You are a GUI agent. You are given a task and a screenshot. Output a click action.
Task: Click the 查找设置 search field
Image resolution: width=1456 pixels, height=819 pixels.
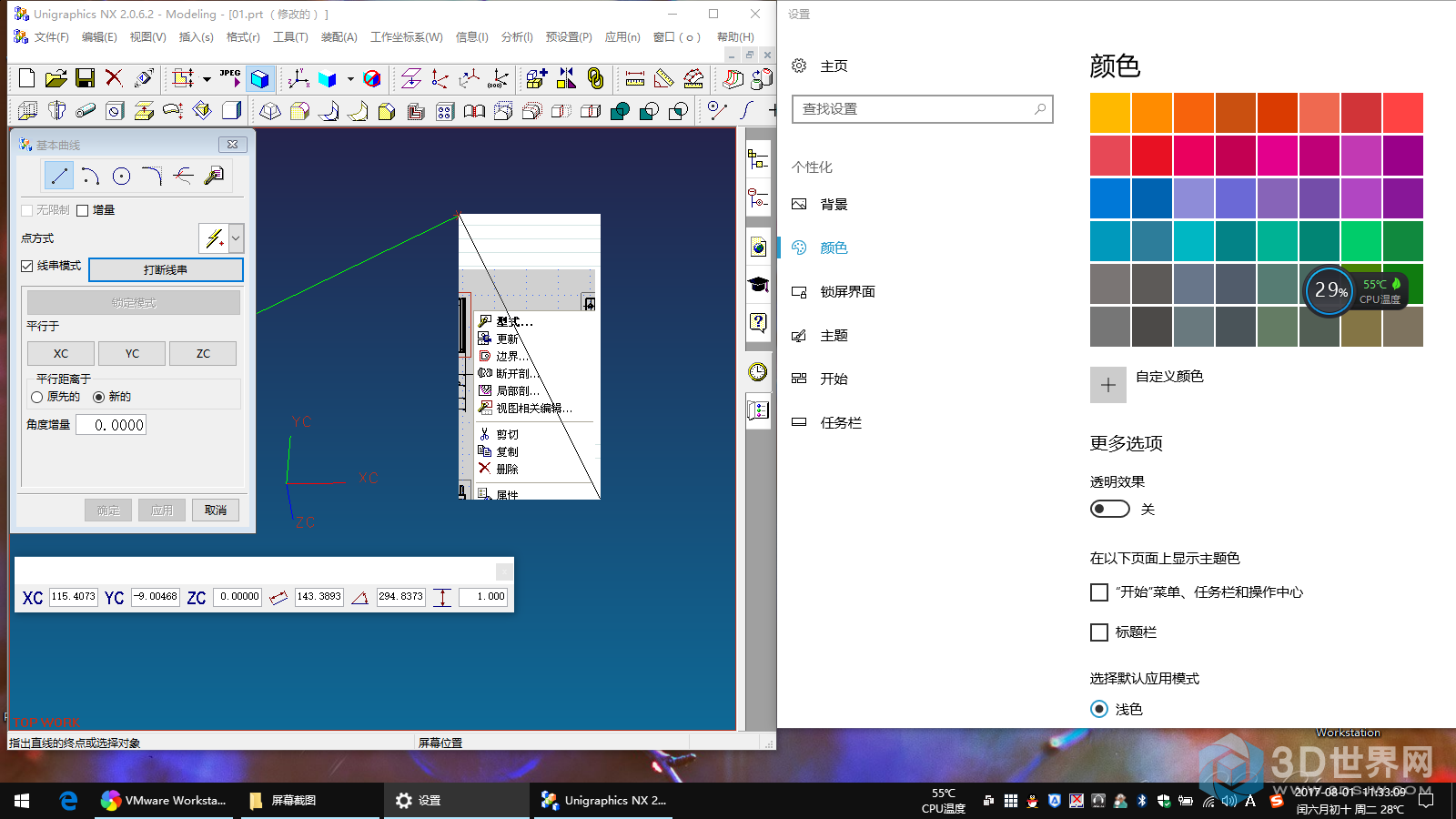click(923, 109)
